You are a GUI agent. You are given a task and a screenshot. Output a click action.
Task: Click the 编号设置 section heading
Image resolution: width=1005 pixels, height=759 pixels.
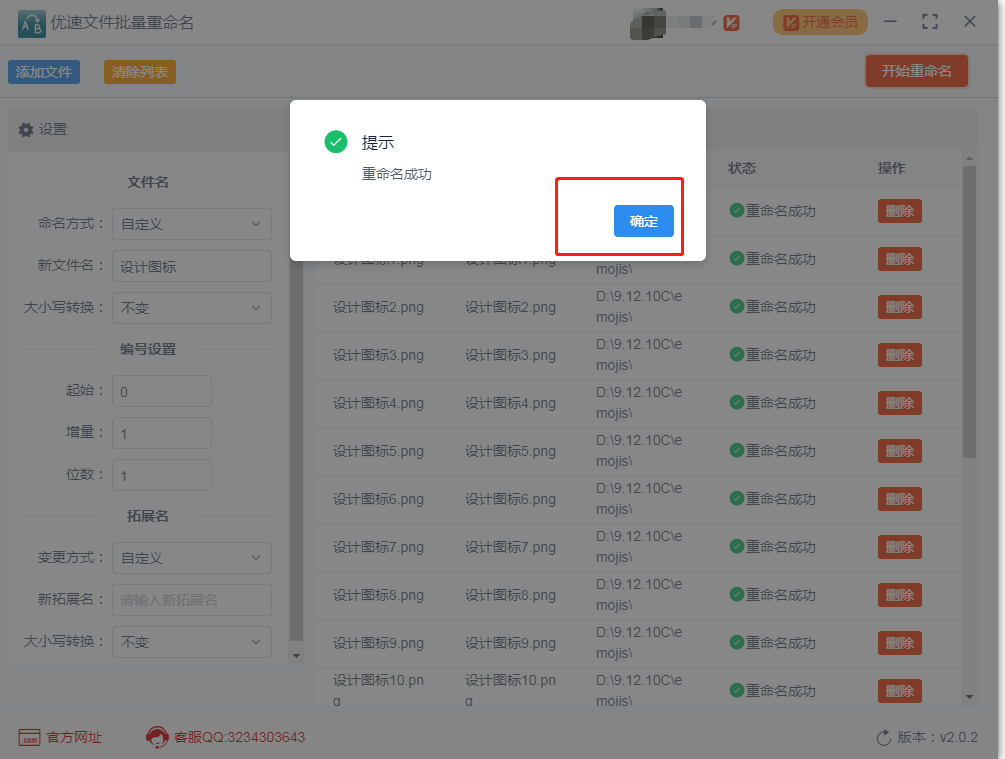(x=147, y=349)
